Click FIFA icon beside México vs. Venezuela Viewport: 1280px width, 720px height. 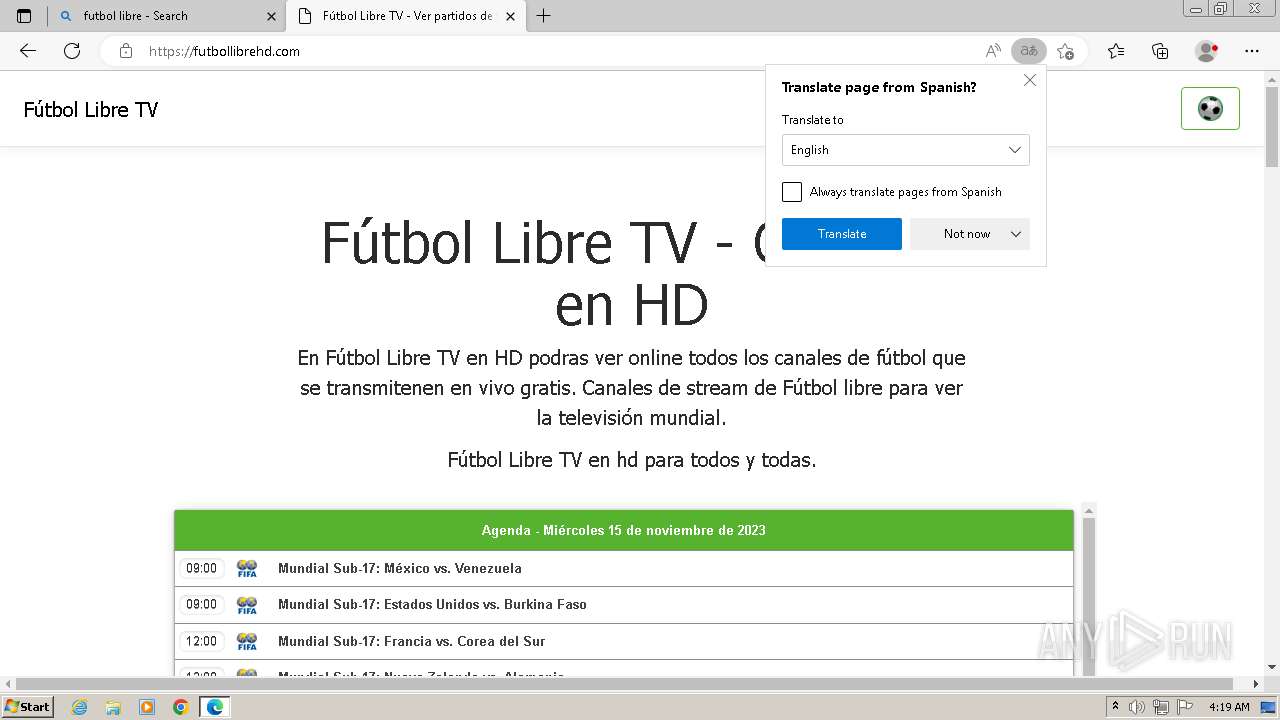[x=247, y=568]
